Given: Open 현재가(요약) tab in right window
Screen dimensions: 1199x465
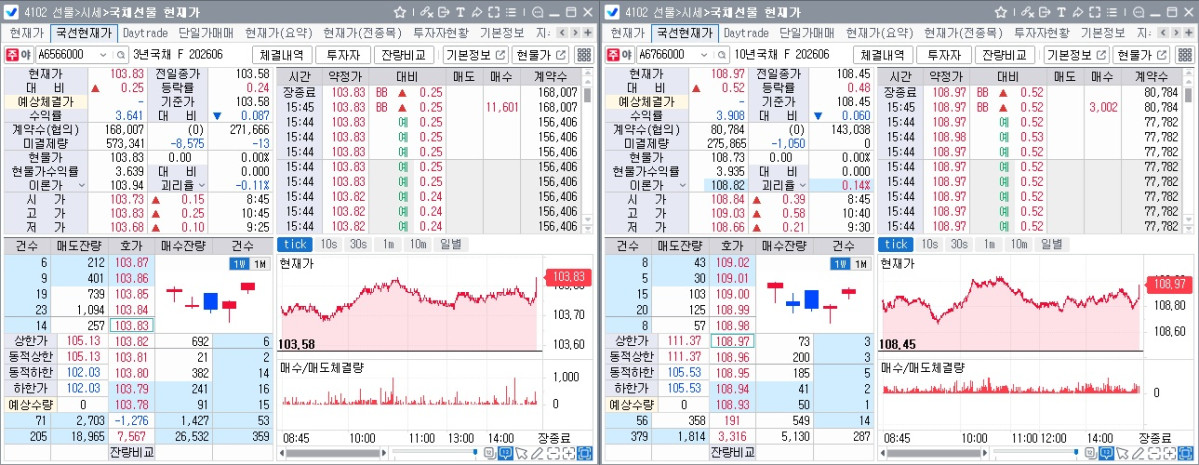Looking at the screenshot, I should 880,33.
